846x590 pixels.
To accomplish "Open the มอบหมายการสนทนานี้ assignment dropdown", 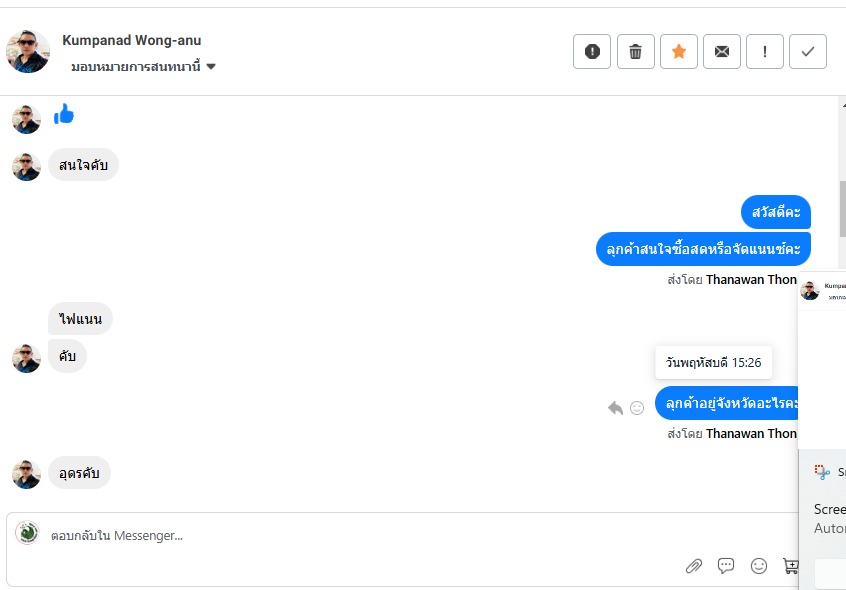I will tap(144, 67).
